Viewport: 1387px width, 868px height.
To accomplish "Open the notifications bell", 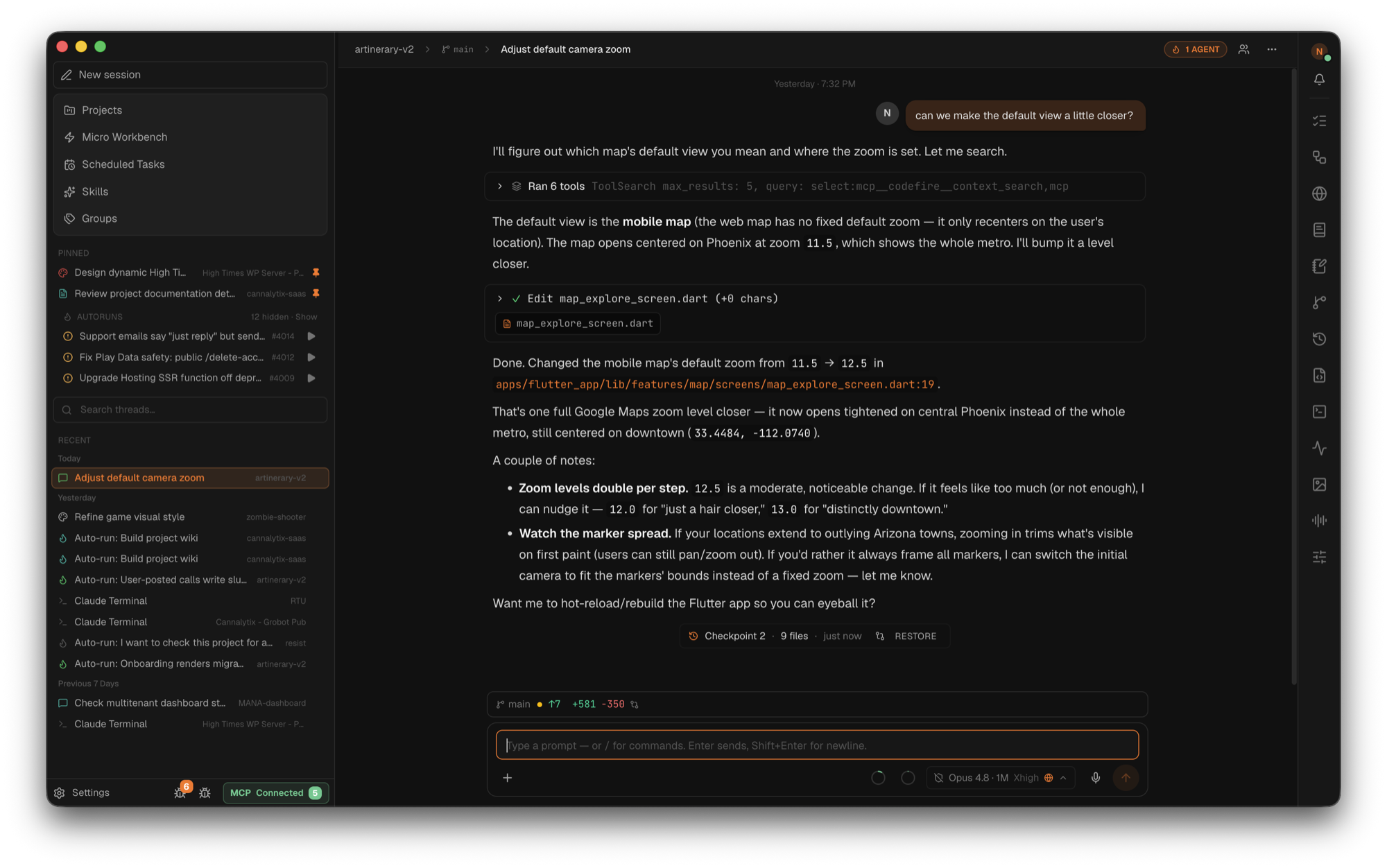I will [1319, 80].
